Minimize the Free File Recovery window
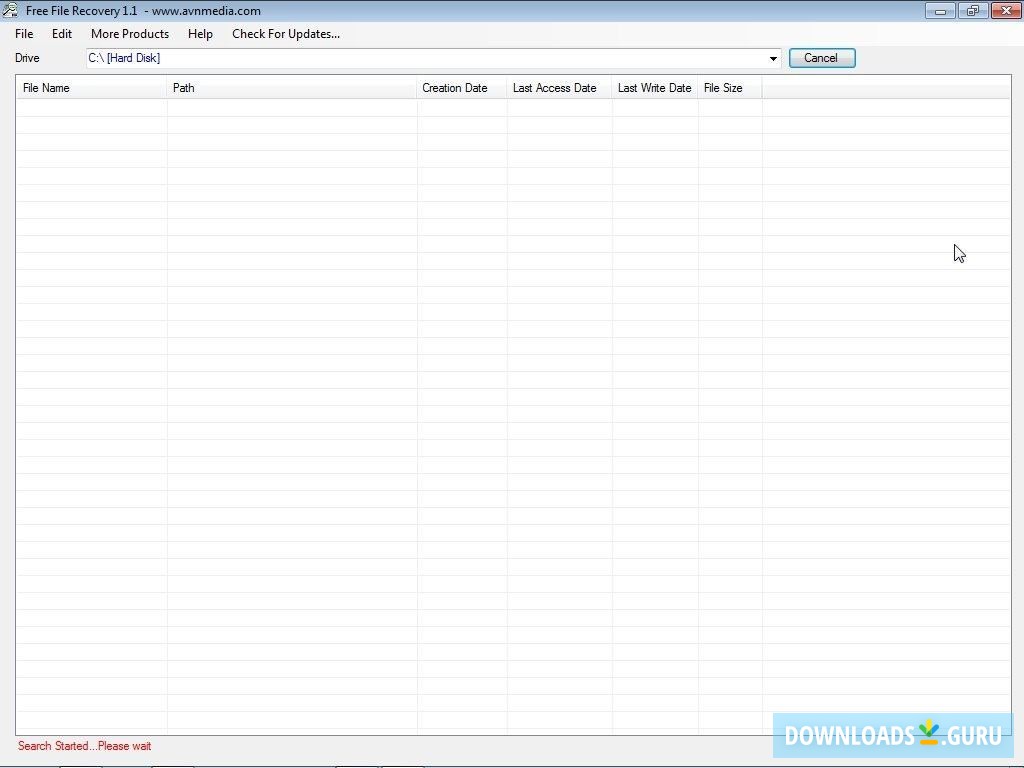This screenshot has height=768, width=1024. pos(939,10)
